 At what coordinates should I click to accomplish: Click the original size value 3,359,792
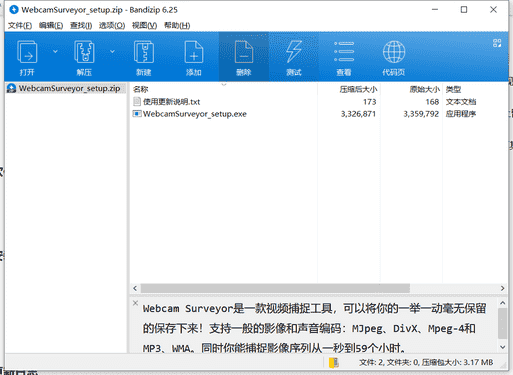pyautogui.click(x=421, y=114)
